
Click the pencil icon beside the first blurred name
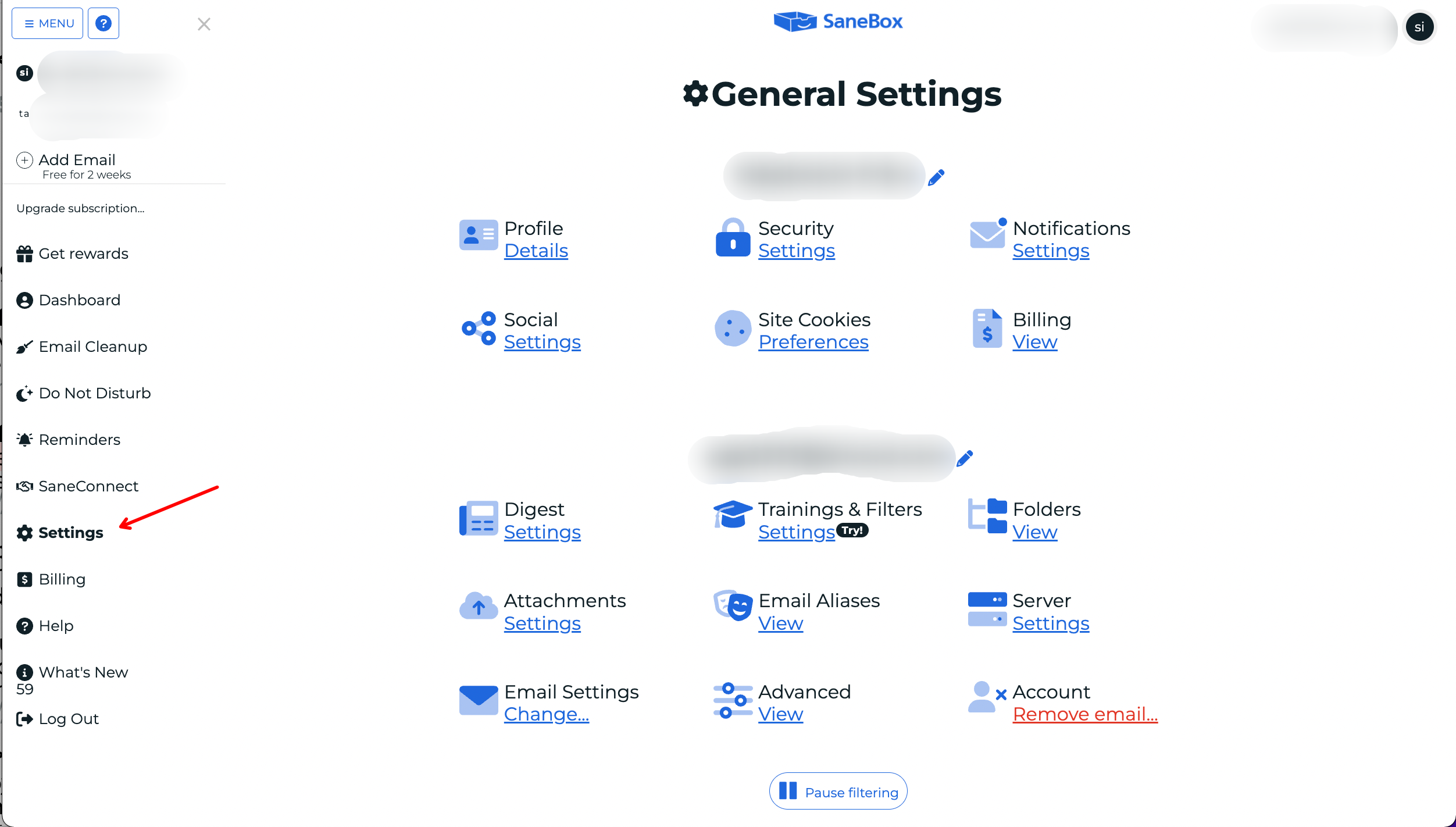936,177
